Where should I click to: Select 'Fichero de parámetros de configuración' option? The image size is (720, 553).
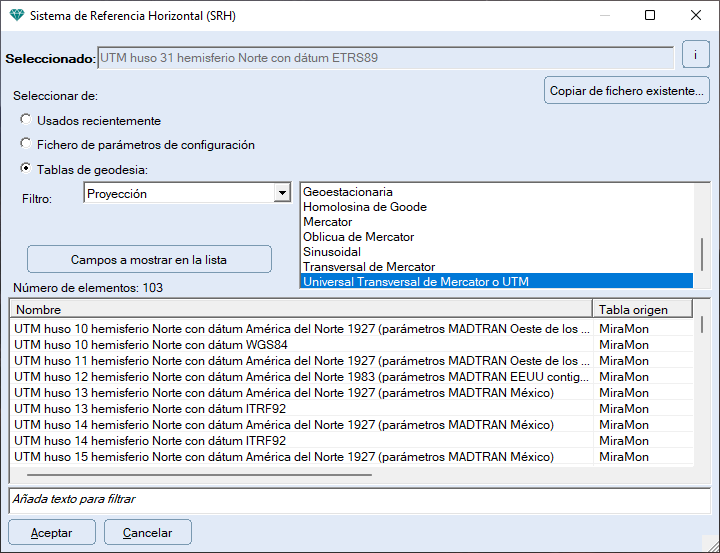[x=26, y=144]
